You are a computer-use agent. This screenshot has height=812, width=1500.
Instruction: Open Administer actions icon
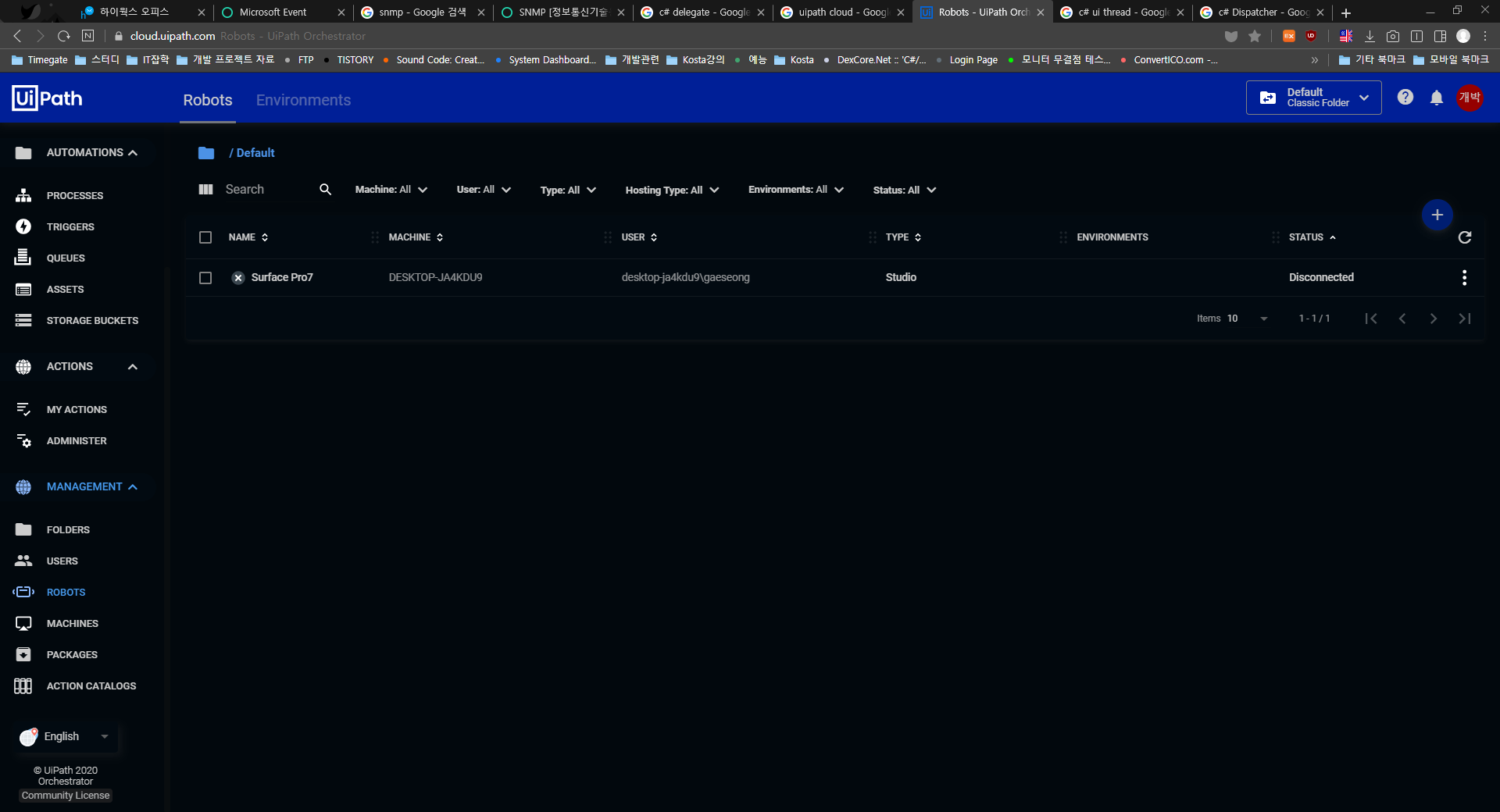(23, 440)
